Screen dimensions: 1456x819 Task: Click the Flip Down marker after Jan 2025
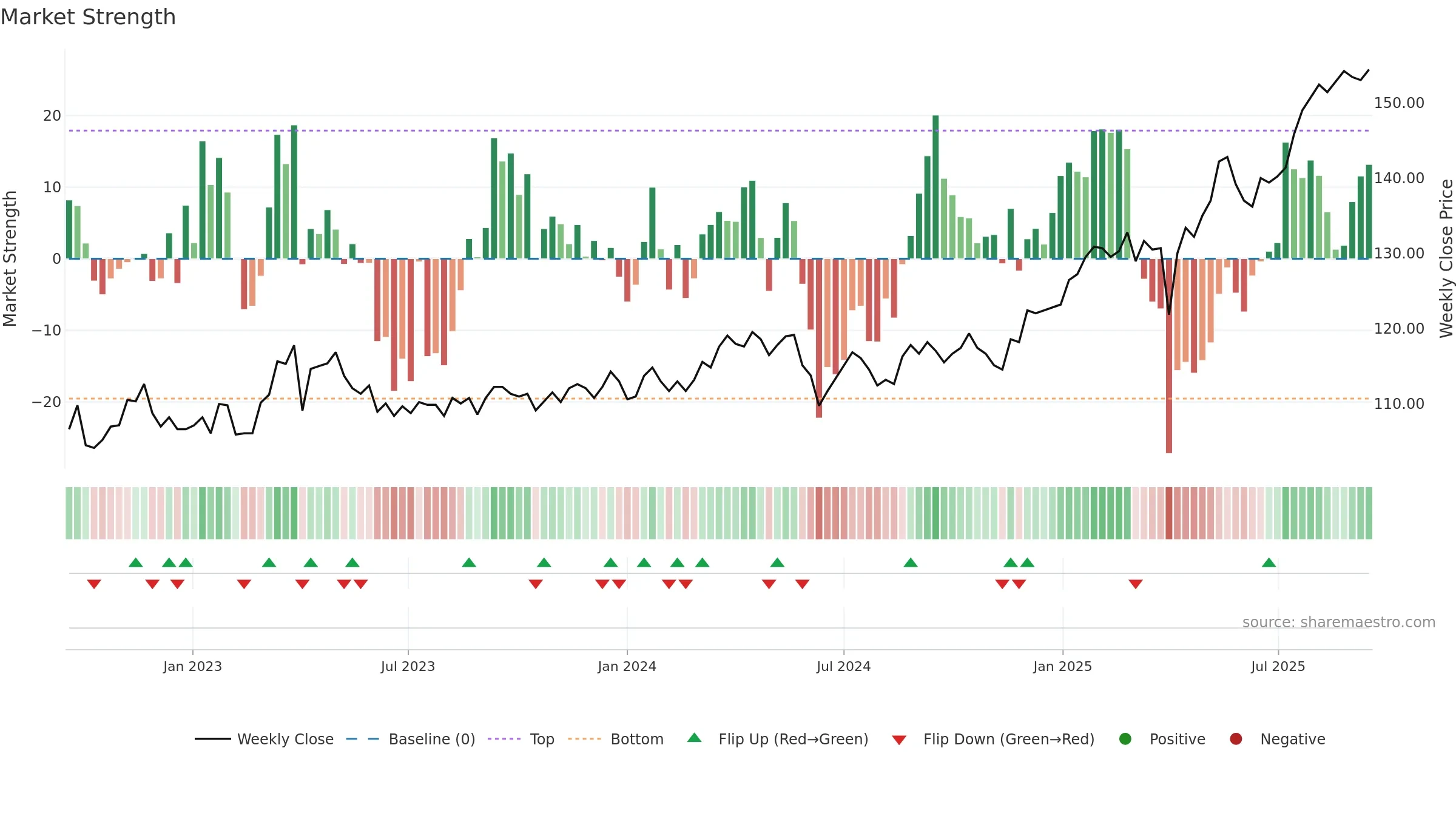pyautogui.click(x=1136, y=584)
